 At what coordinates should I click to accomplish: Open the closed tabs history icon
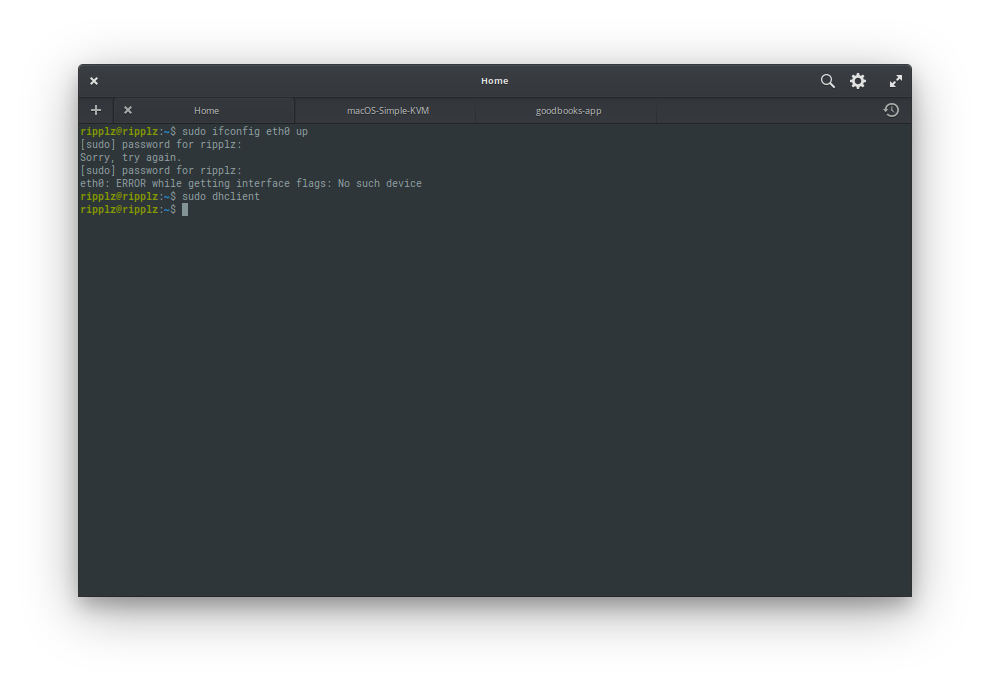click(891, 110)
